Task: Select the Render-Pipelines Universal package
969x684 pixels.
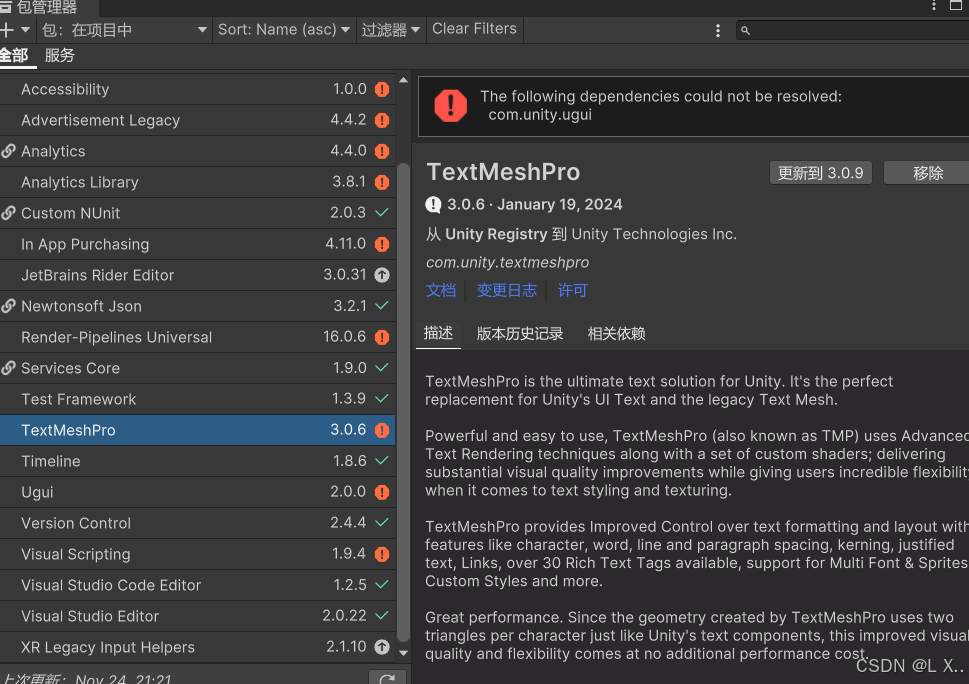Action: (x=197, y=337)
